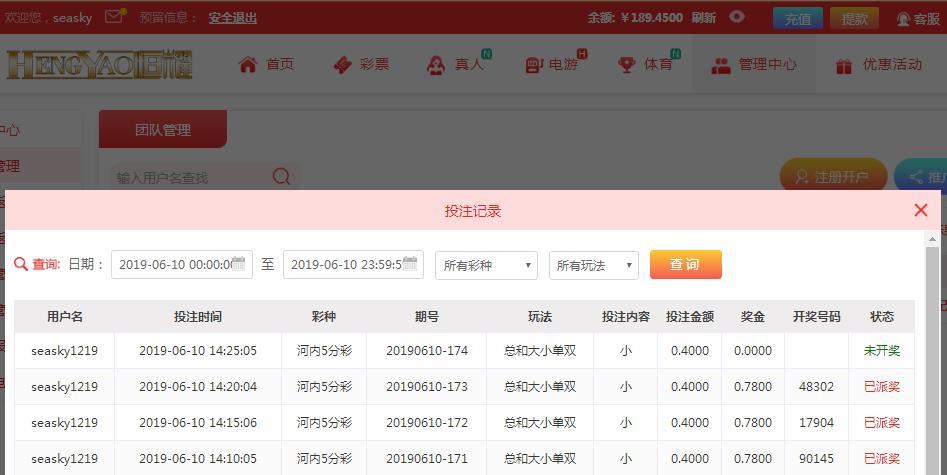Click the 刷新 balance refresh link
The image size is (947, 475).
703,18
